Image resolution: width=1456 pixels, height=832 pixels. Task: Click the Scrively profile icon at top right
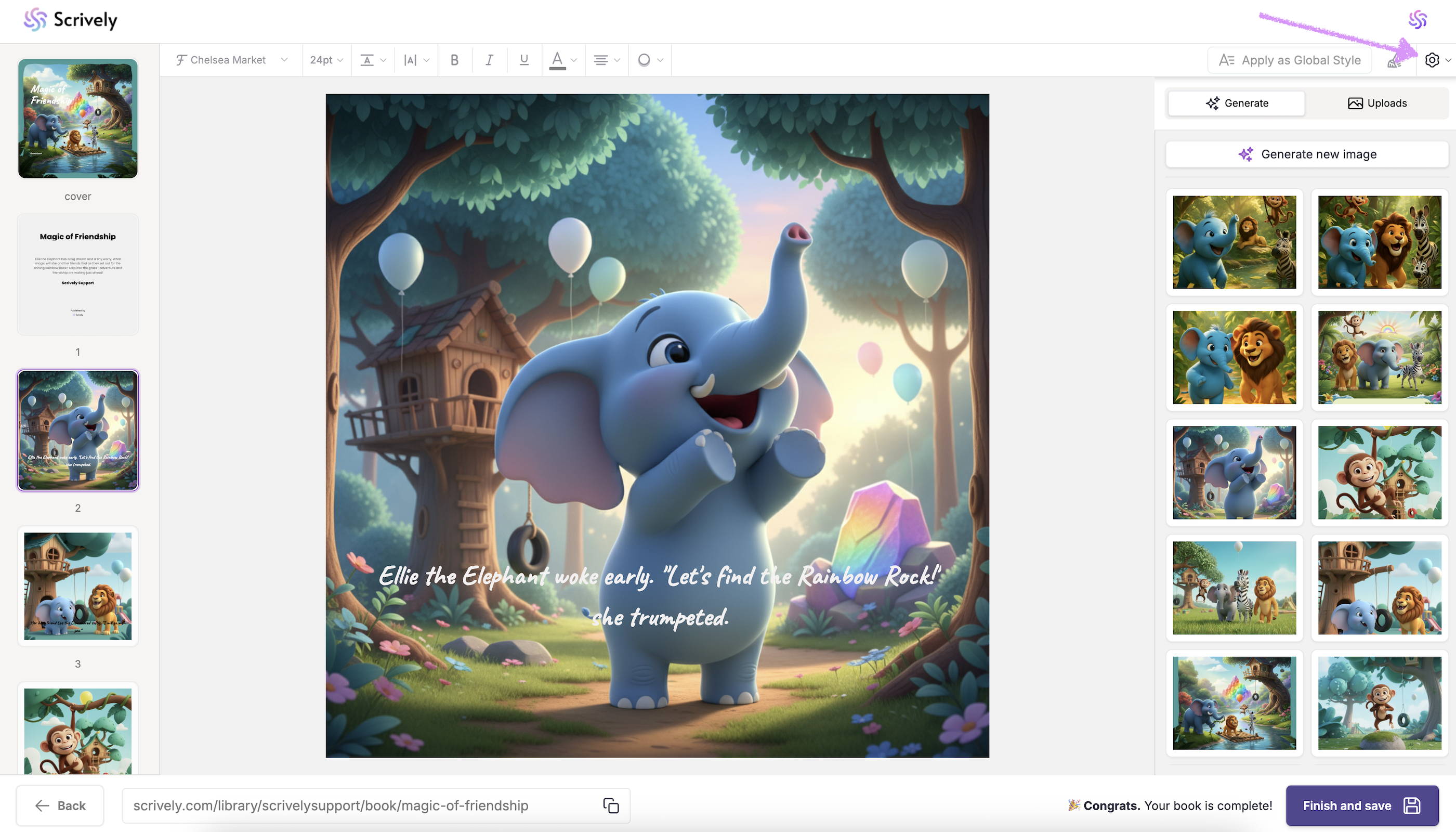coord(1417,20)
